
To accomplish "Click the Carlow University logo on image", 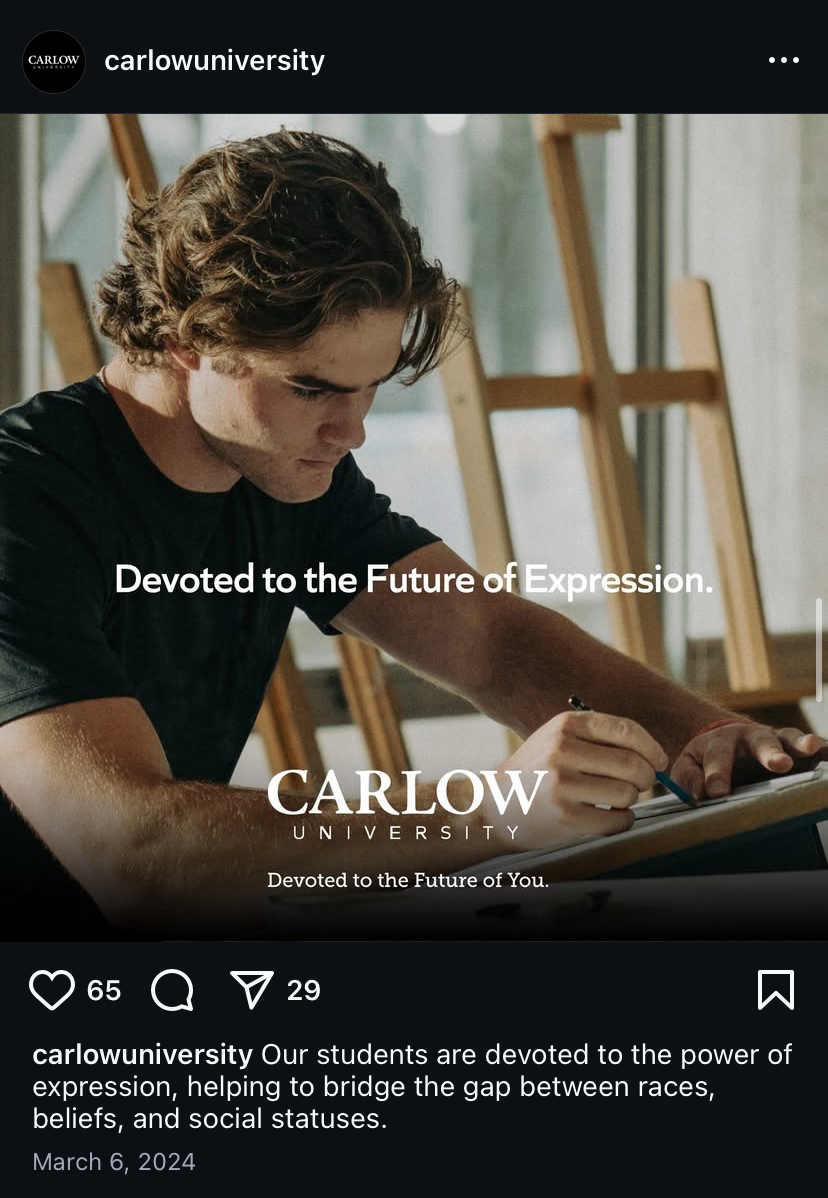I will (x=407, y=805).
